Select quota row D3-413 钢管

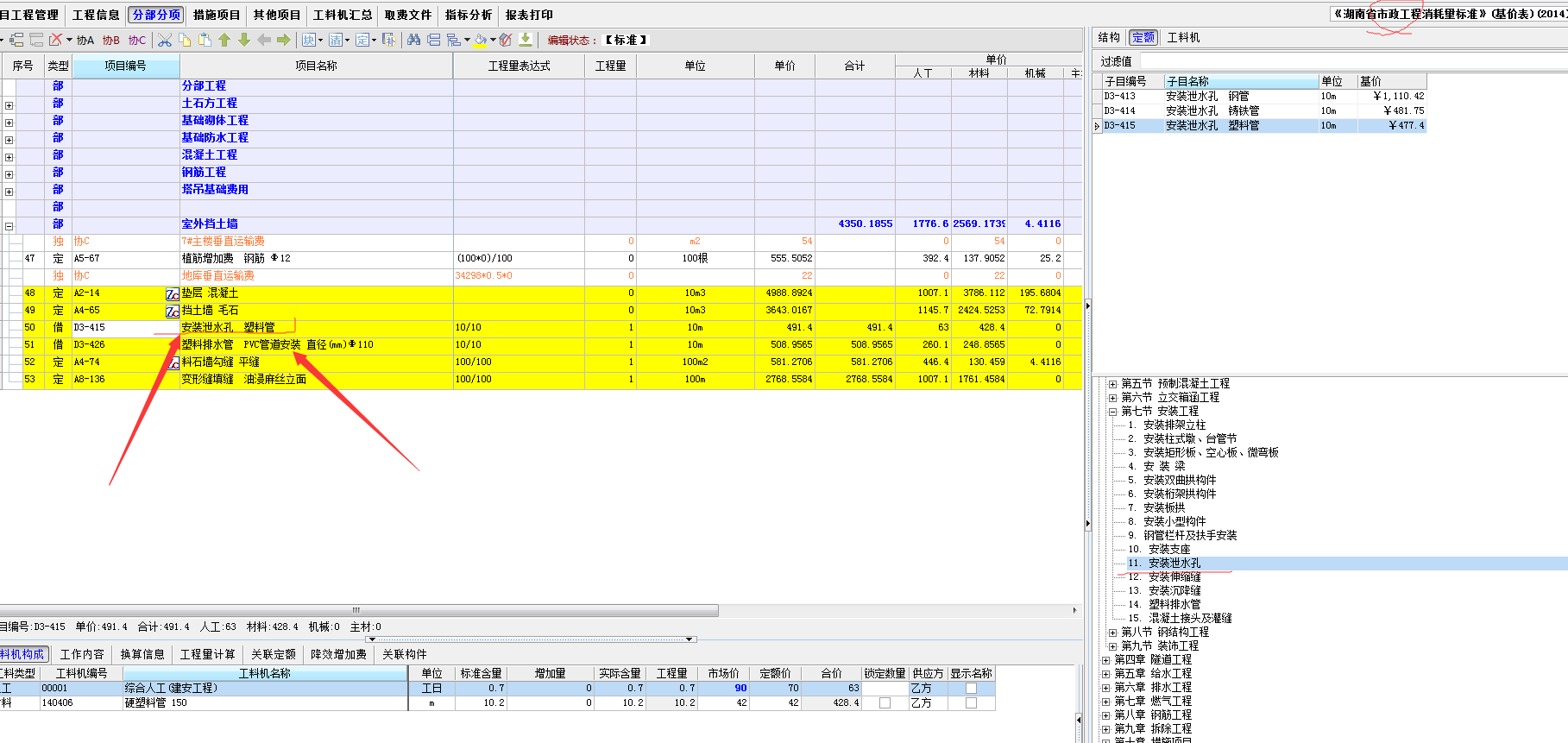coord(1263,96)
